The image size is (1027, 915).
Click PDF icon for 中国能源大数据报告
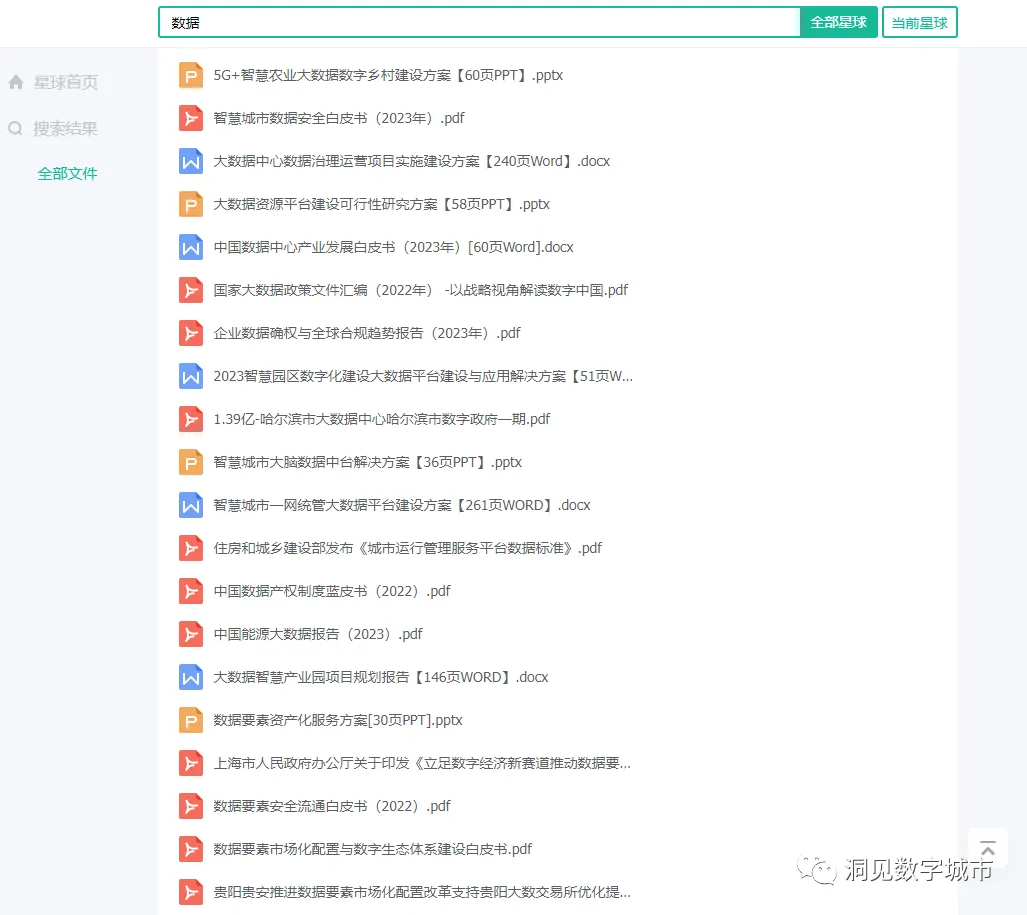pyautogui.click(x=191, y=635)
